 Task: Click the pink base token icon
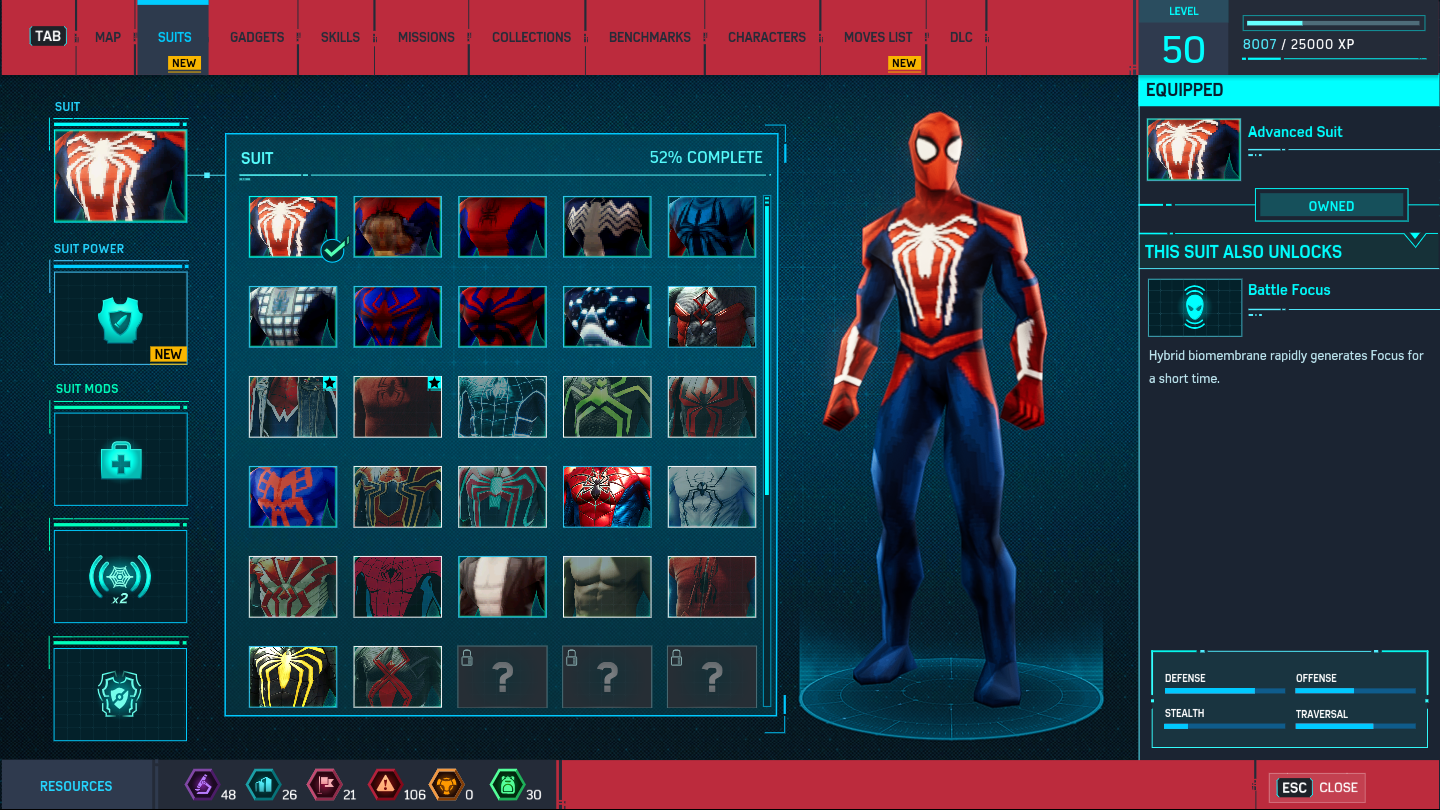tap(324, 785)
